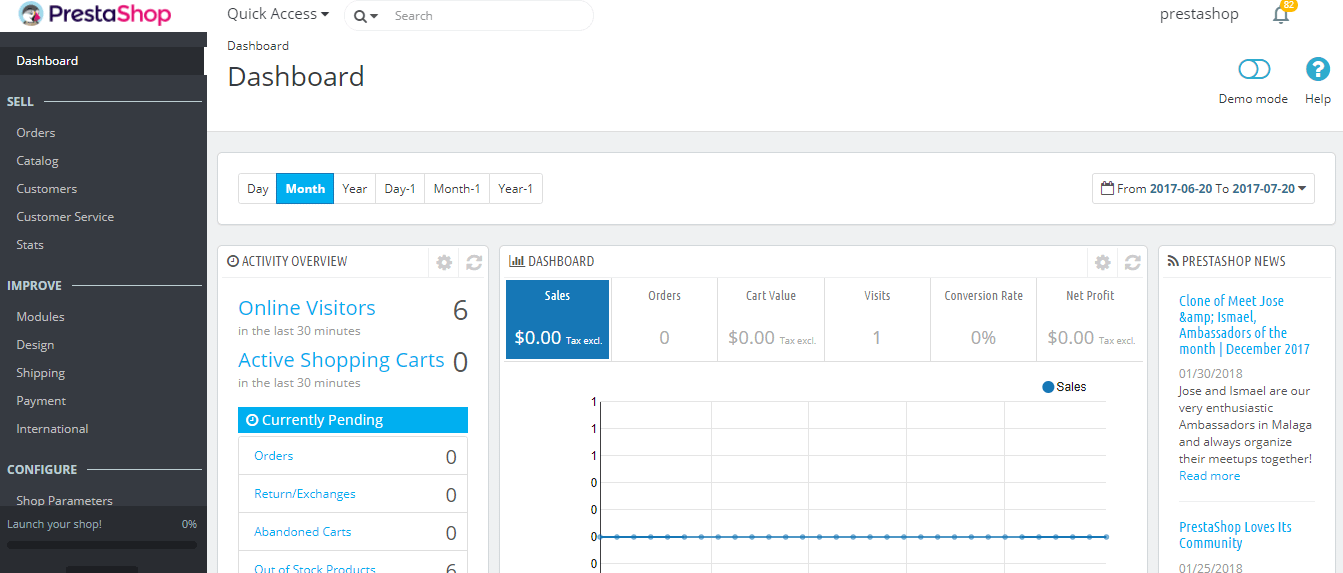Expand the Quick Access dropdown
The width and height of the screenshot is (1343, 573).
pos(278,15)
